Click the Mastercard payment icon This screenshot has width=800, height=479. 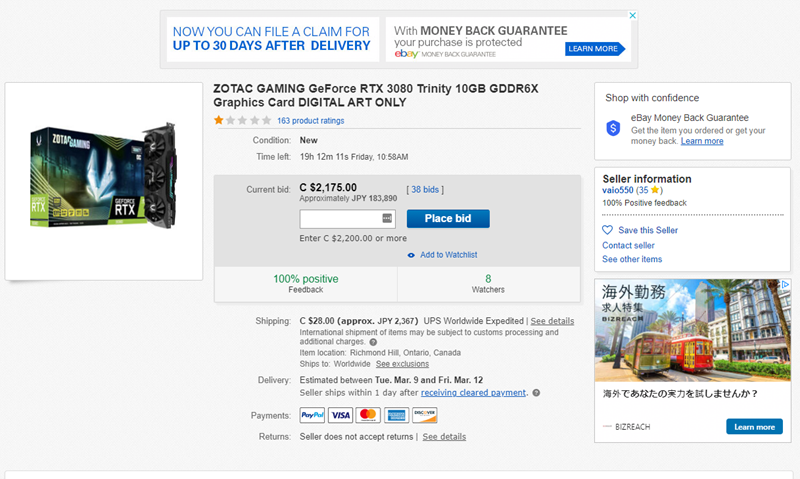tap(368, 415)
